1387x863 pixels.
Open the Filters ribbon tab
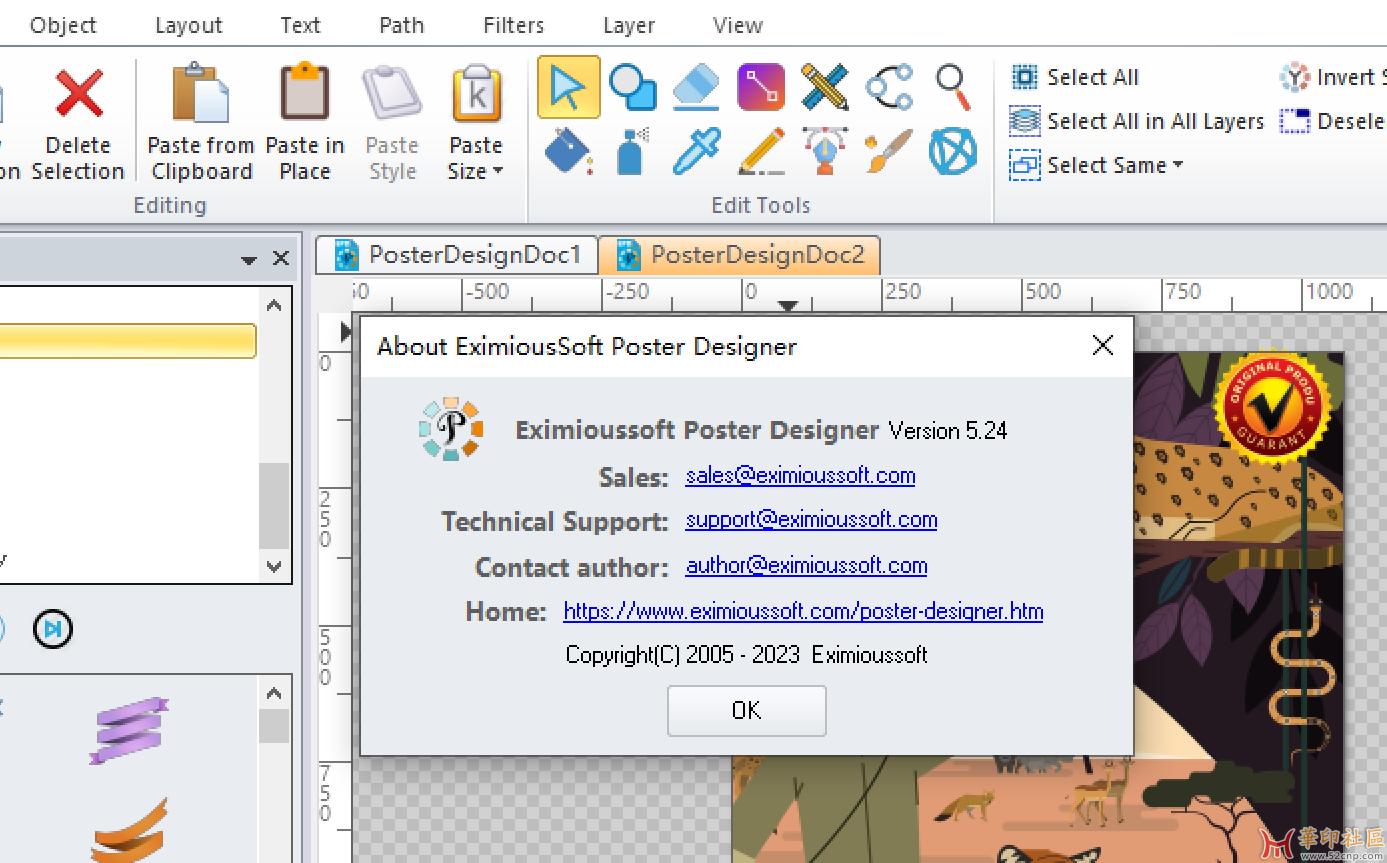513,25
